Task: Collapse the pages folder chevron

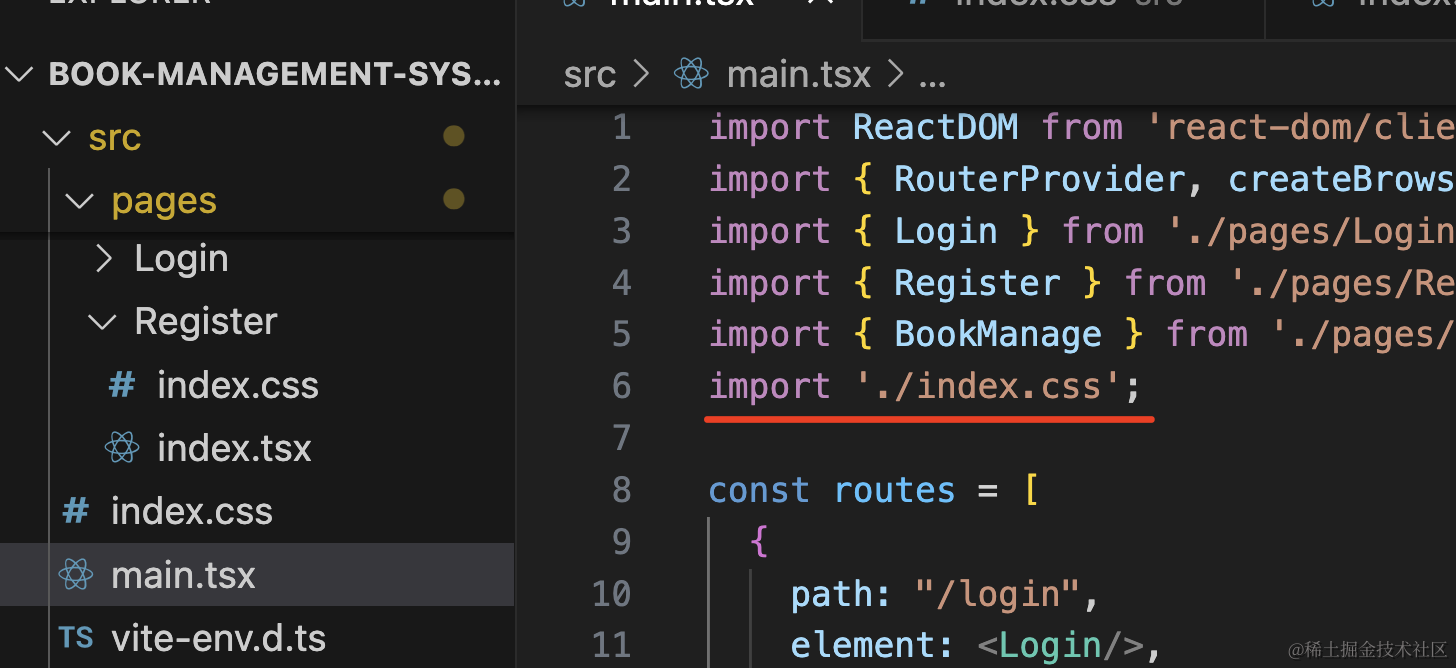Action: [x=80, y=201]
